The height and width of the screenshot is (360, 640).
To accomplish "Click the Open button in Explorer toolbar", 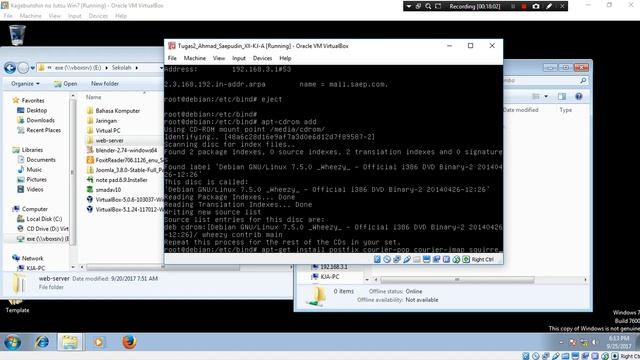I will pos(65,84).
